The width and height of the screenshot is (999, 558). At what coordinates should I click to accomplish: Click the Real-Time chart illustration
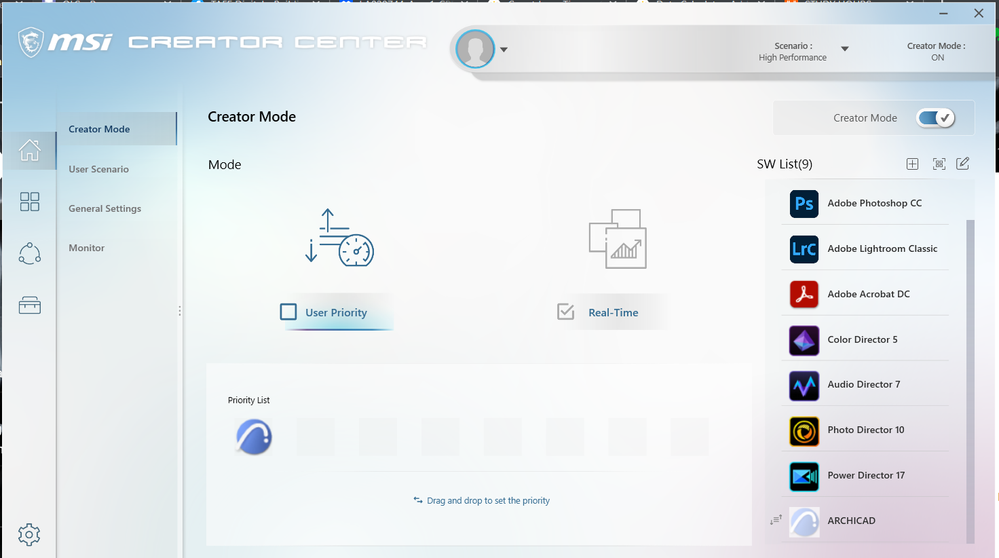click(x=617, y=239)
